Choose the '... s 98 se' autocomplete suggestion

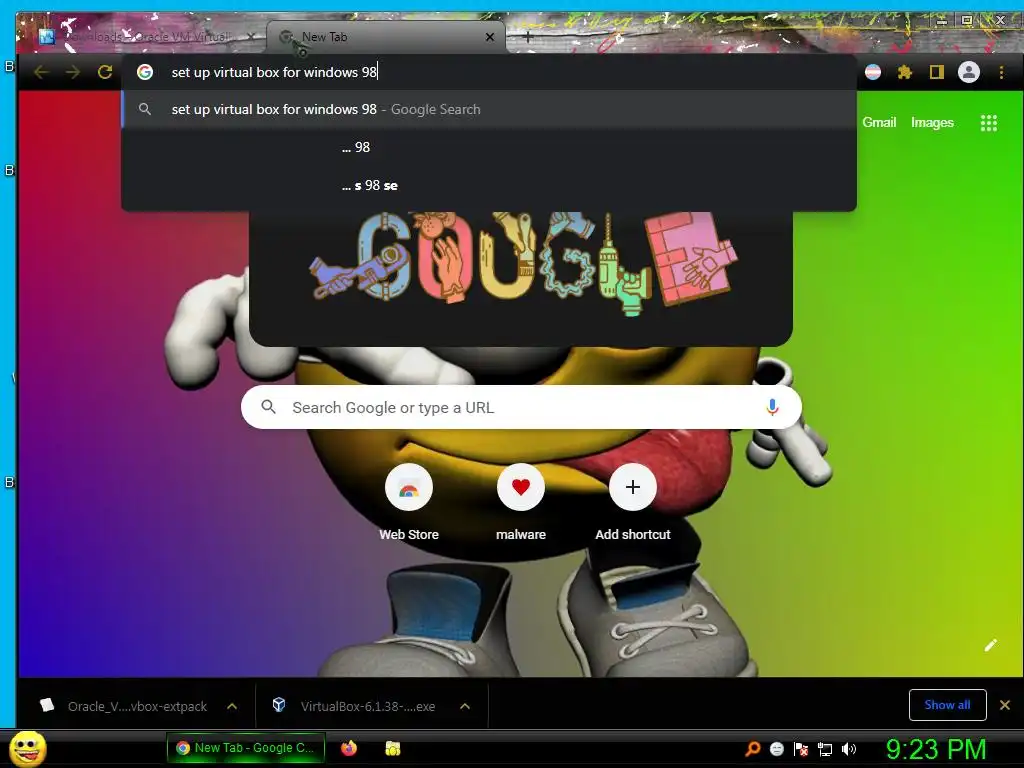click(488, 185)
